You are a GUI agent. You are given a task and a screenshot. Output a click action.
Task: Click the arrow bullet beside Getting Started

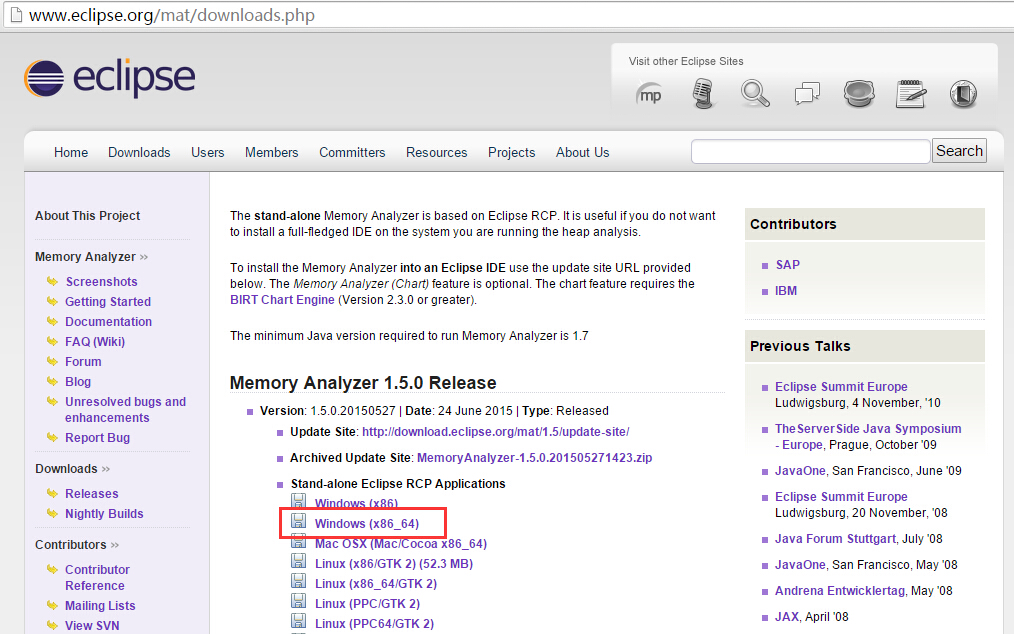52,301
